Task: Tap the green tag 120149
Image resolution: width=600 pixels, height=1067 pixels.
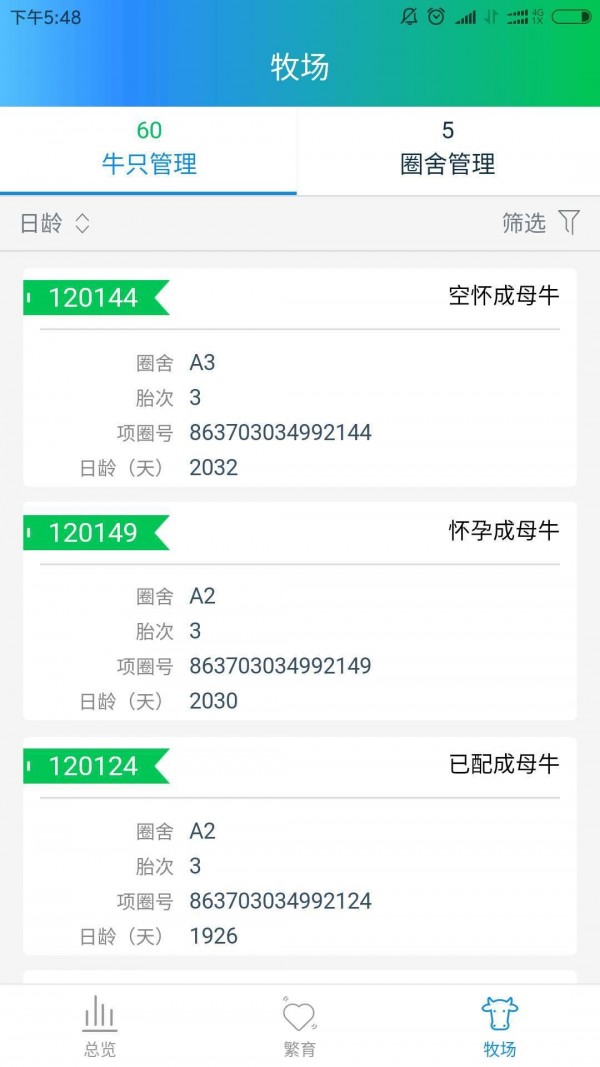Action: 95,531
